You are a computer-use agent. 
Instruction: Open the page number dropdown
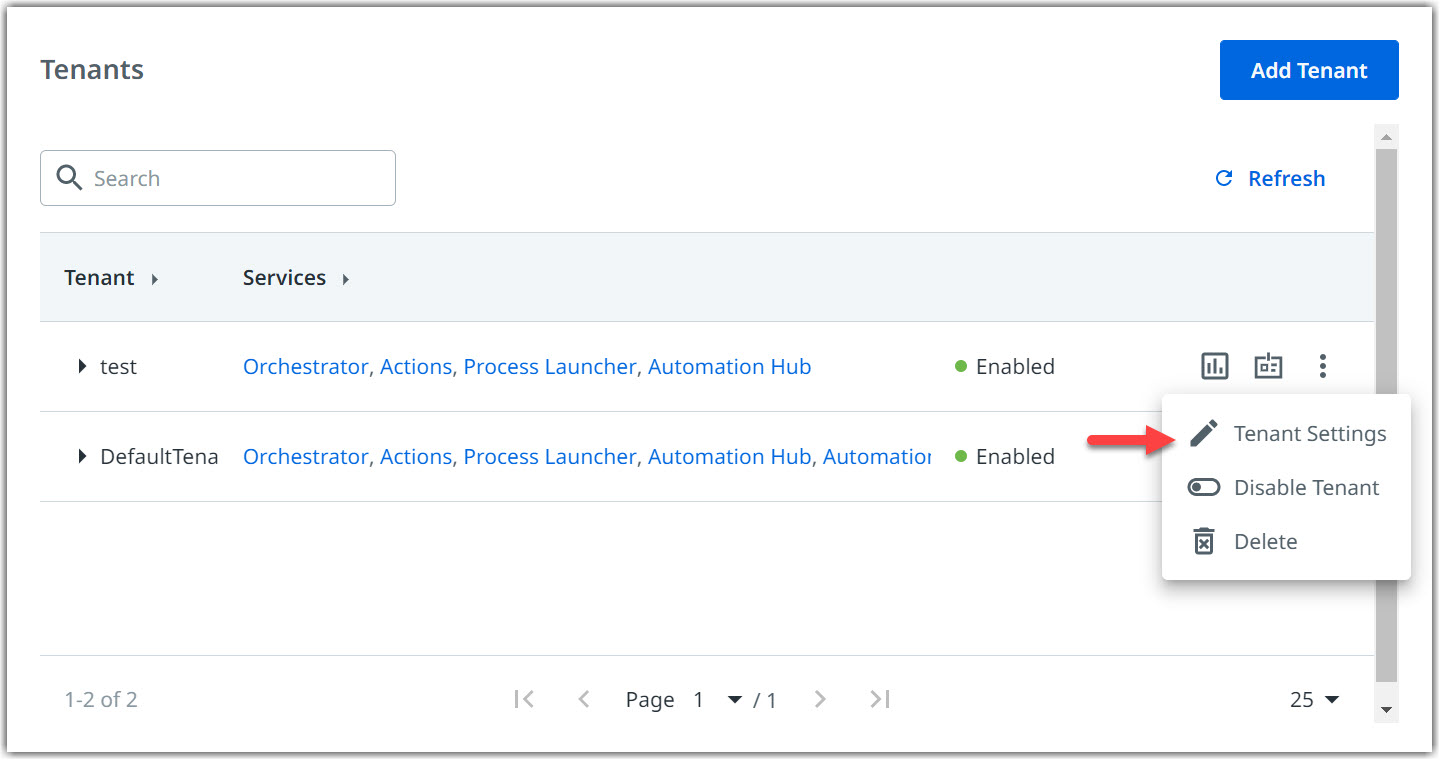pyautogui.click(x=734, y=699)
